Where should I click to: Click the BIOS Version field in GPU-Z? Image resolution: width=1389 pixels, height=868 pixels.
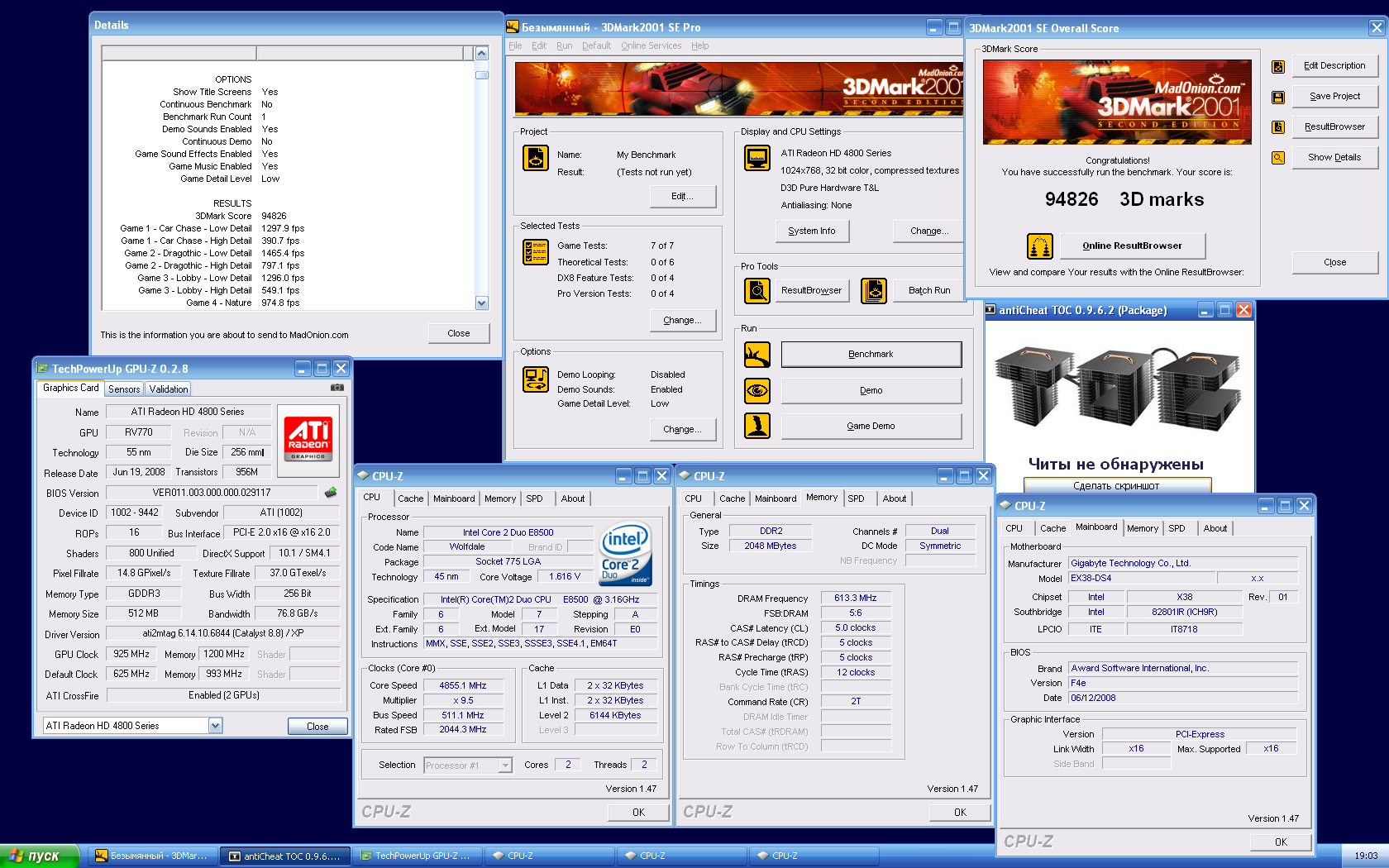coord(212,493)
